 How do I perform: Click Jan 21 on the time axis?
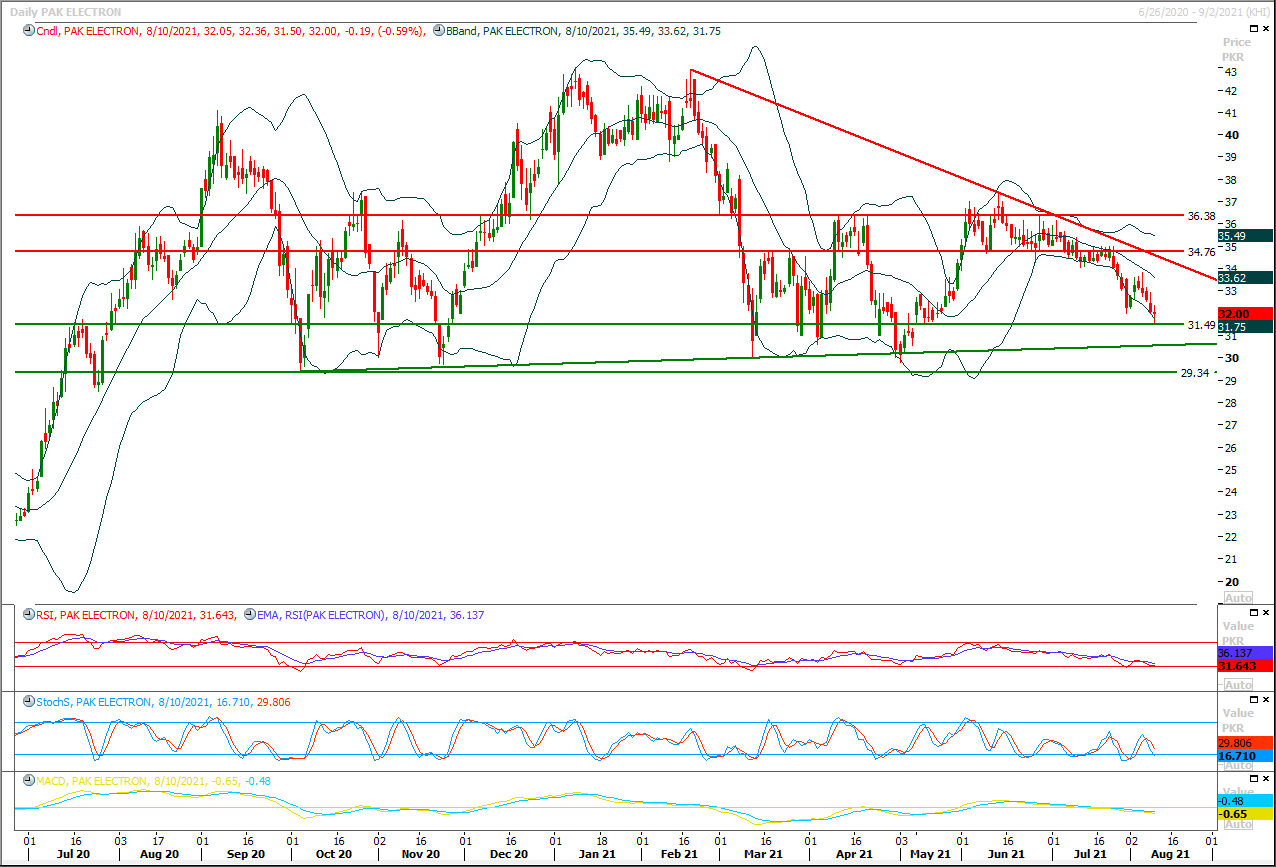click(x=597, y=855)
